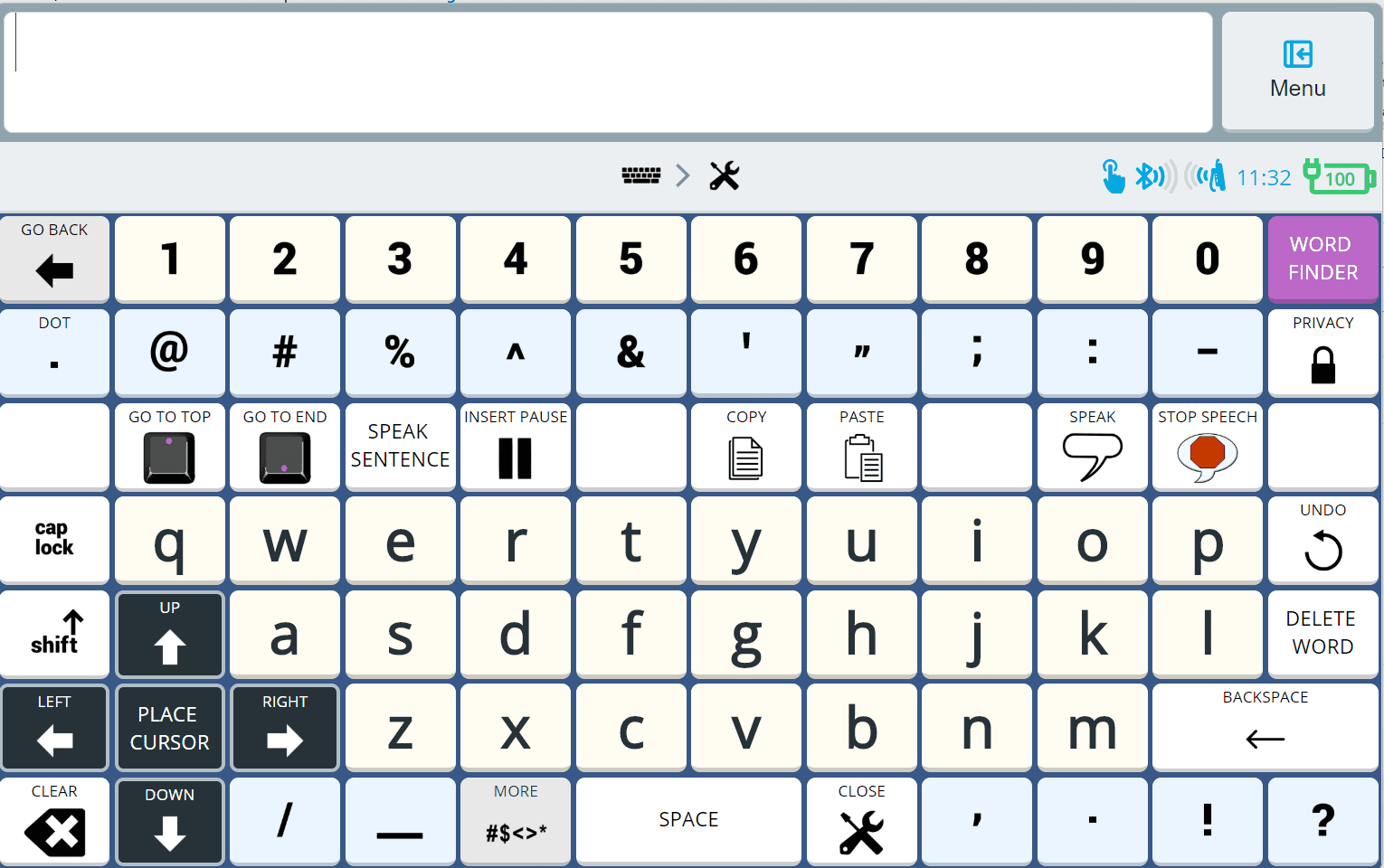Tap the letter z key
The height and width of the screenshot is (868, 1384).
tap(401, 727)
